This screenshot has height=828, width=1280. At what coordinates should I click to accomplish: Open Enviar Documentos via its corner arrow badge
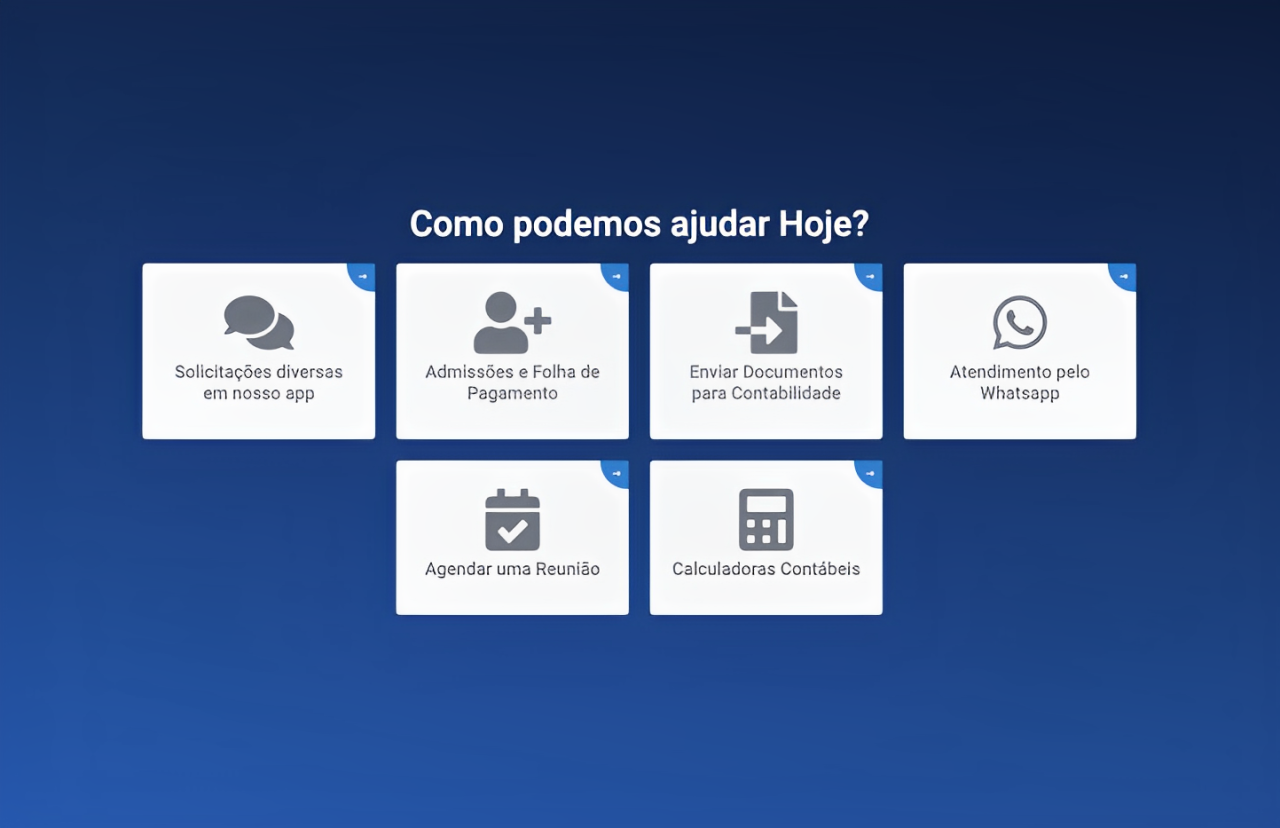tap(870, 276)
